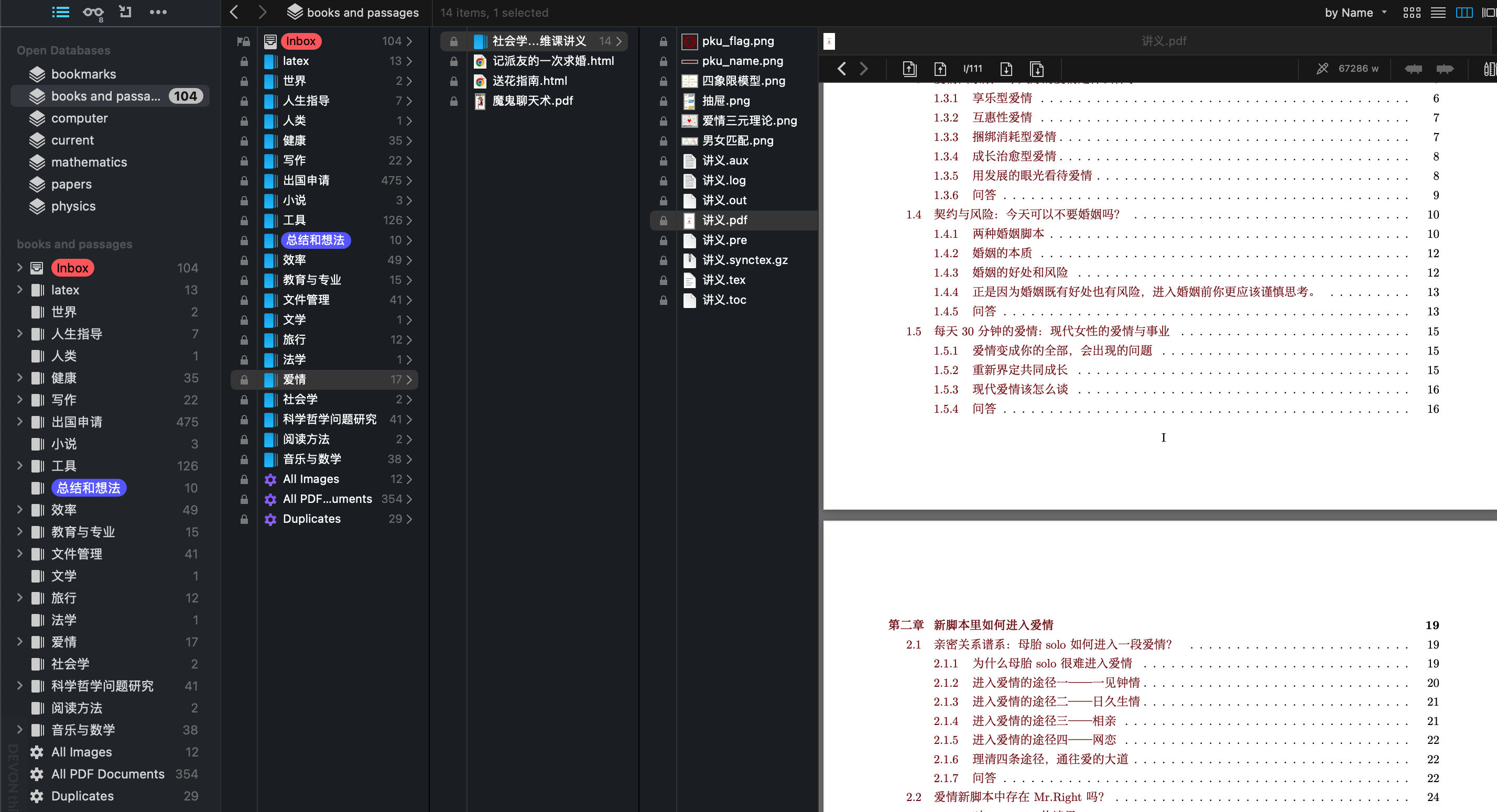Switch to the cover flow view icon
This screenshot has height=812, width=1497.
point(1490,12)
